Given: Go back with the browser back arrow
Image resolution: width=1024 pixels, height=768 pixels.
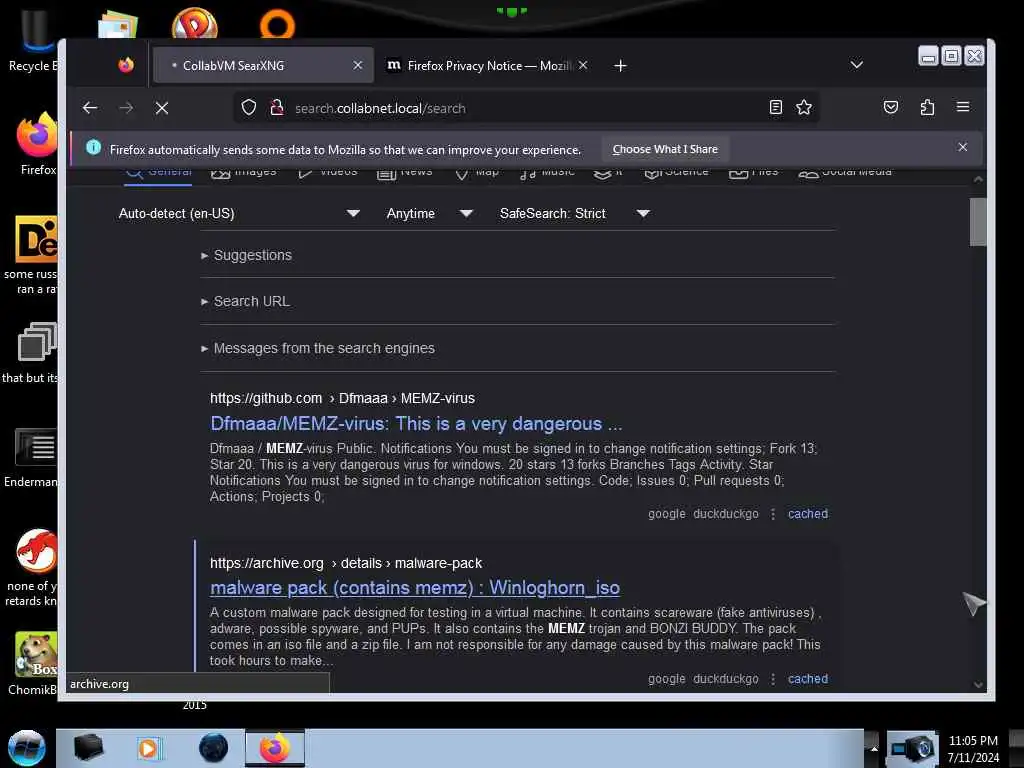Looking at the screenshot, I should (x=90, y=108).
